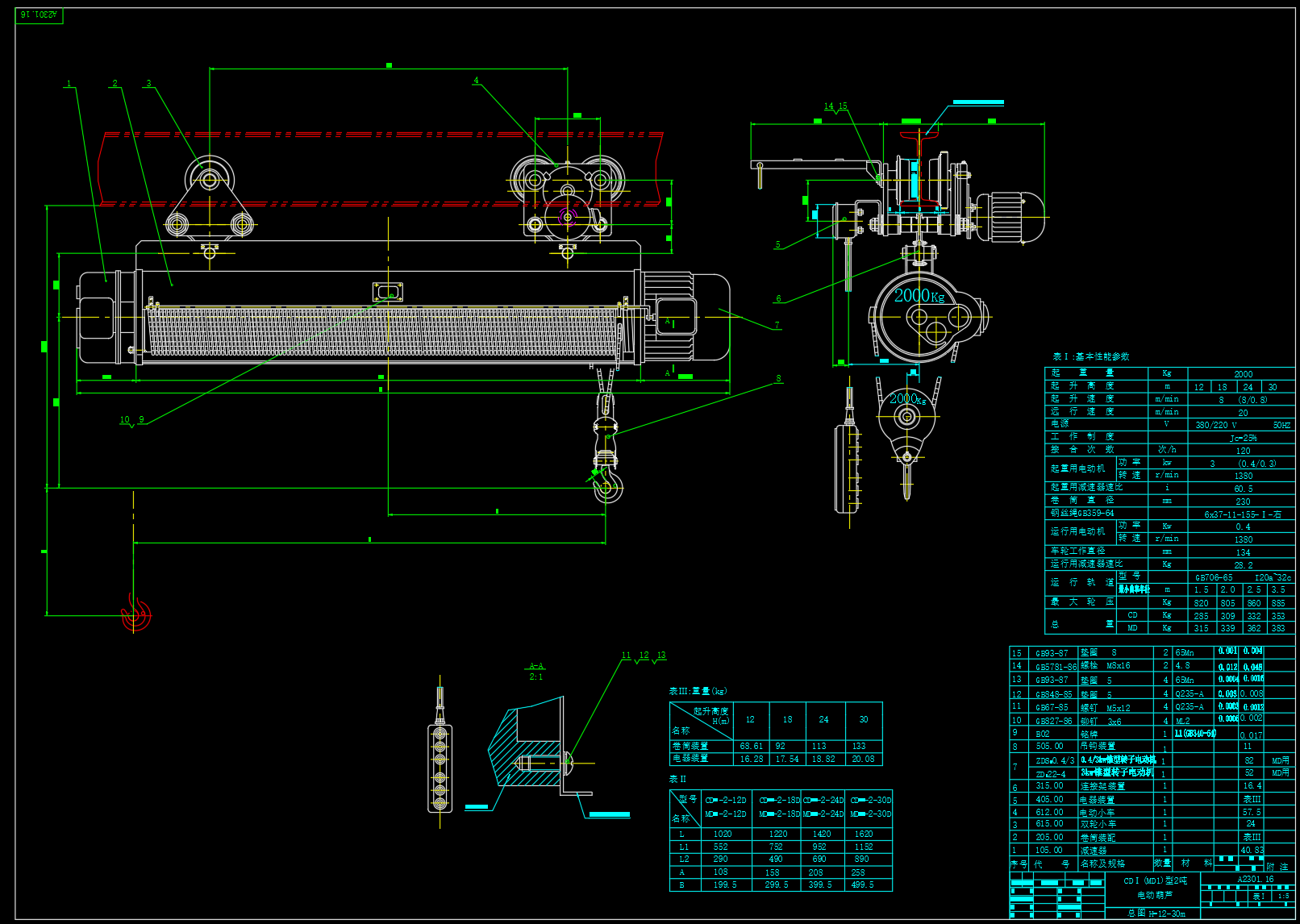Click the 电动葫芦 title block text
This screenshot has width=1300, height=924.
point(1154,895)
